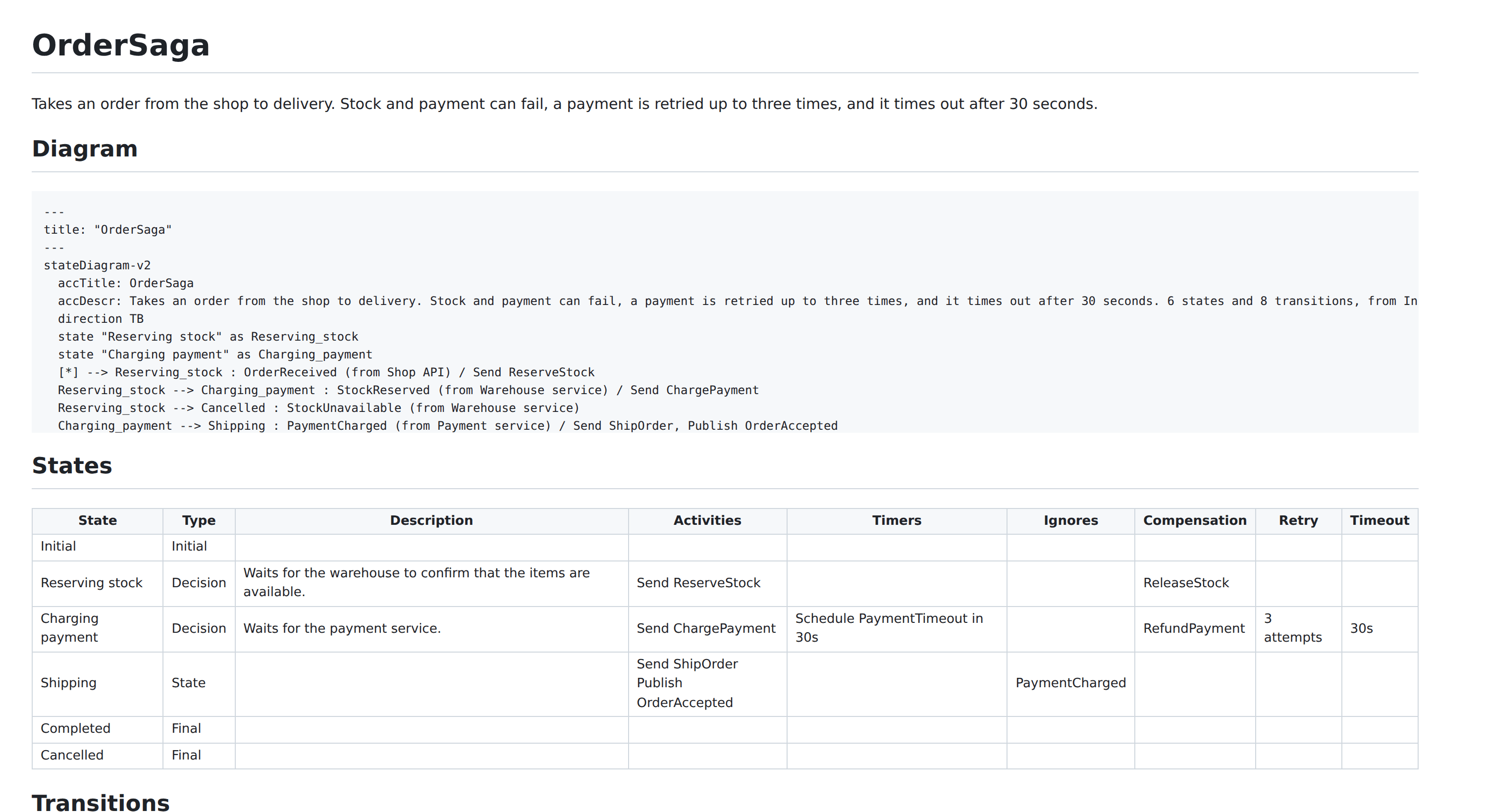1486x812 pixels.
Task: Click the Send ChargePayment activity cell
Action: tap(708, 629)
